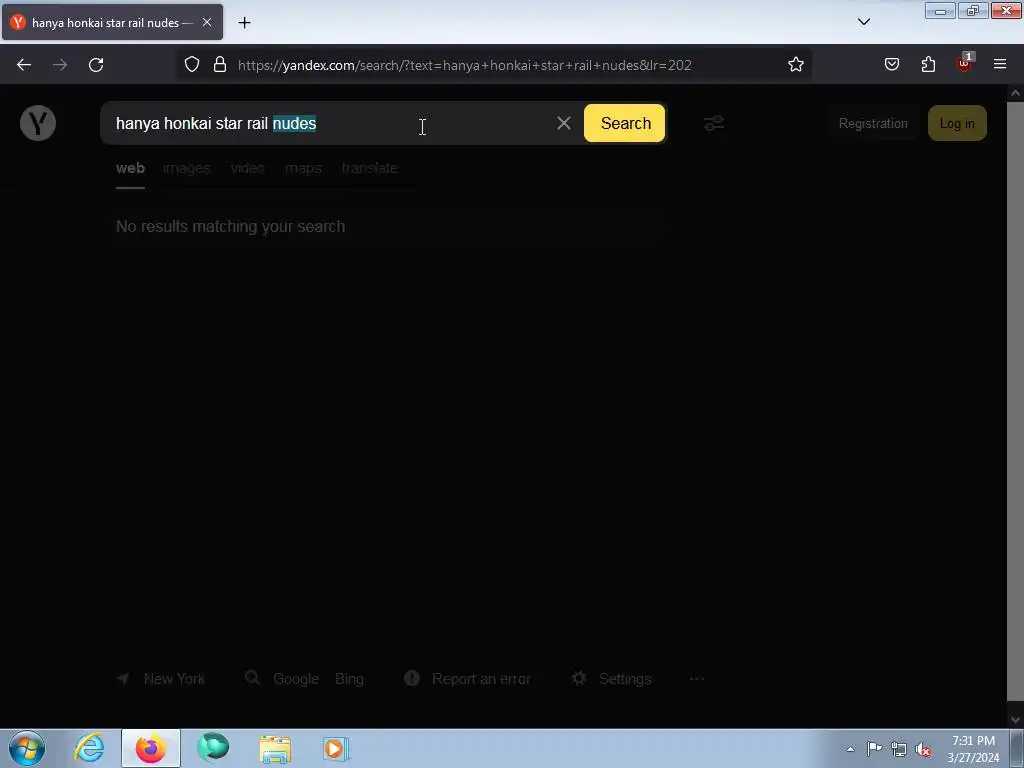The width and height of the screenshot is (1024, 768).
Task: Click the uBlock Origin extension icon
Action: pos(965,63)
